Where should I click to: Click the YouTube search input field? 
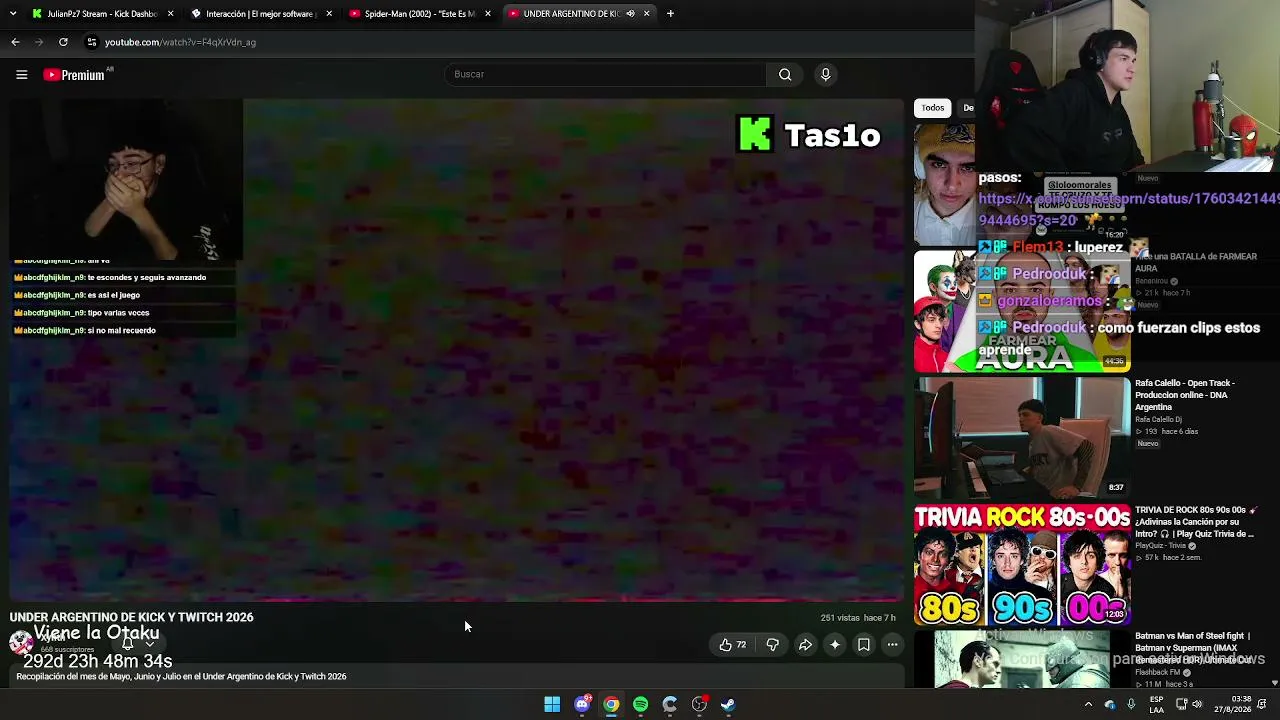(605, 74)
